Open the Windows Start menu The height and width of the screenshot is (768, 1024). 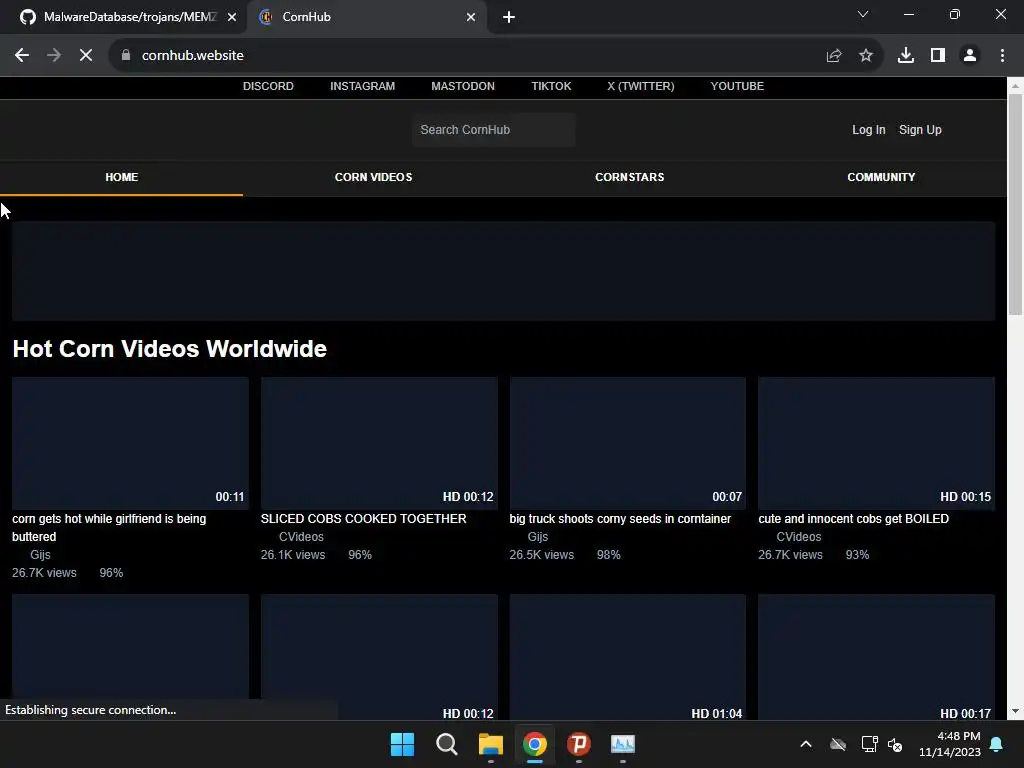(402, 744)
